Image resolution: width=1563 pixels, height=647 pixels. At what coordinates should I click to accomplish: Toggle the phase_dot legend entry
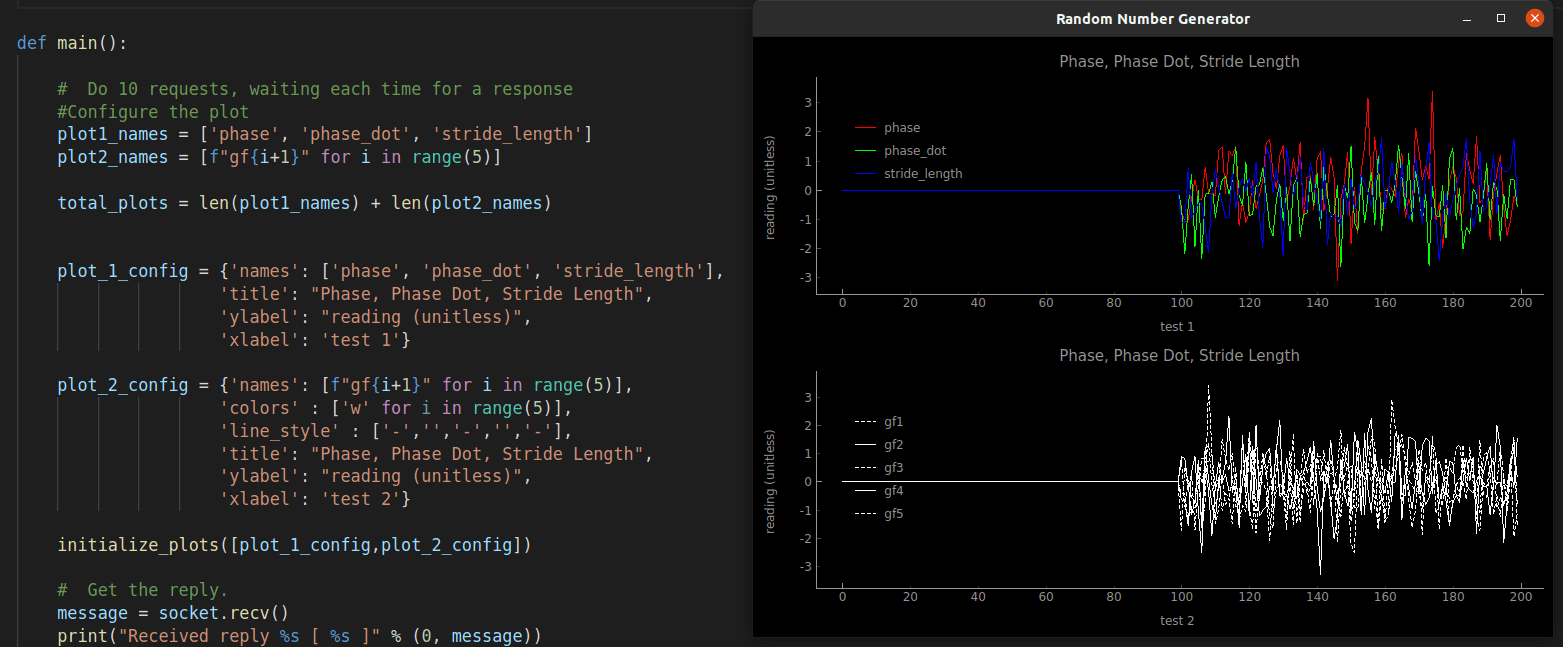pyautogui.click(x=914, y=151)
